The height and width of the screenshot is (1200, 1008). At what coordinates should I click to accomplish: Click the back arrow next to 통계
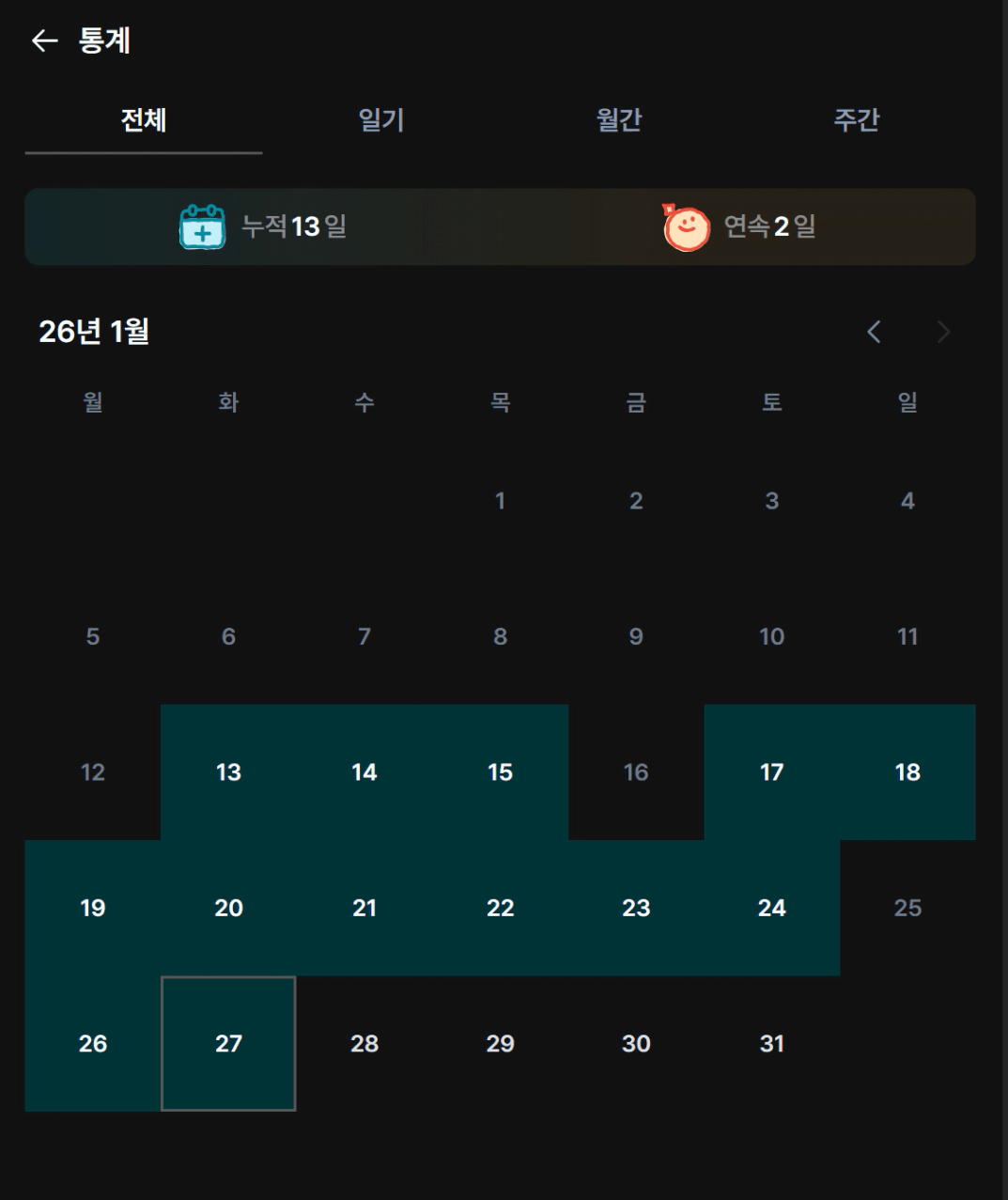[44, 40]
